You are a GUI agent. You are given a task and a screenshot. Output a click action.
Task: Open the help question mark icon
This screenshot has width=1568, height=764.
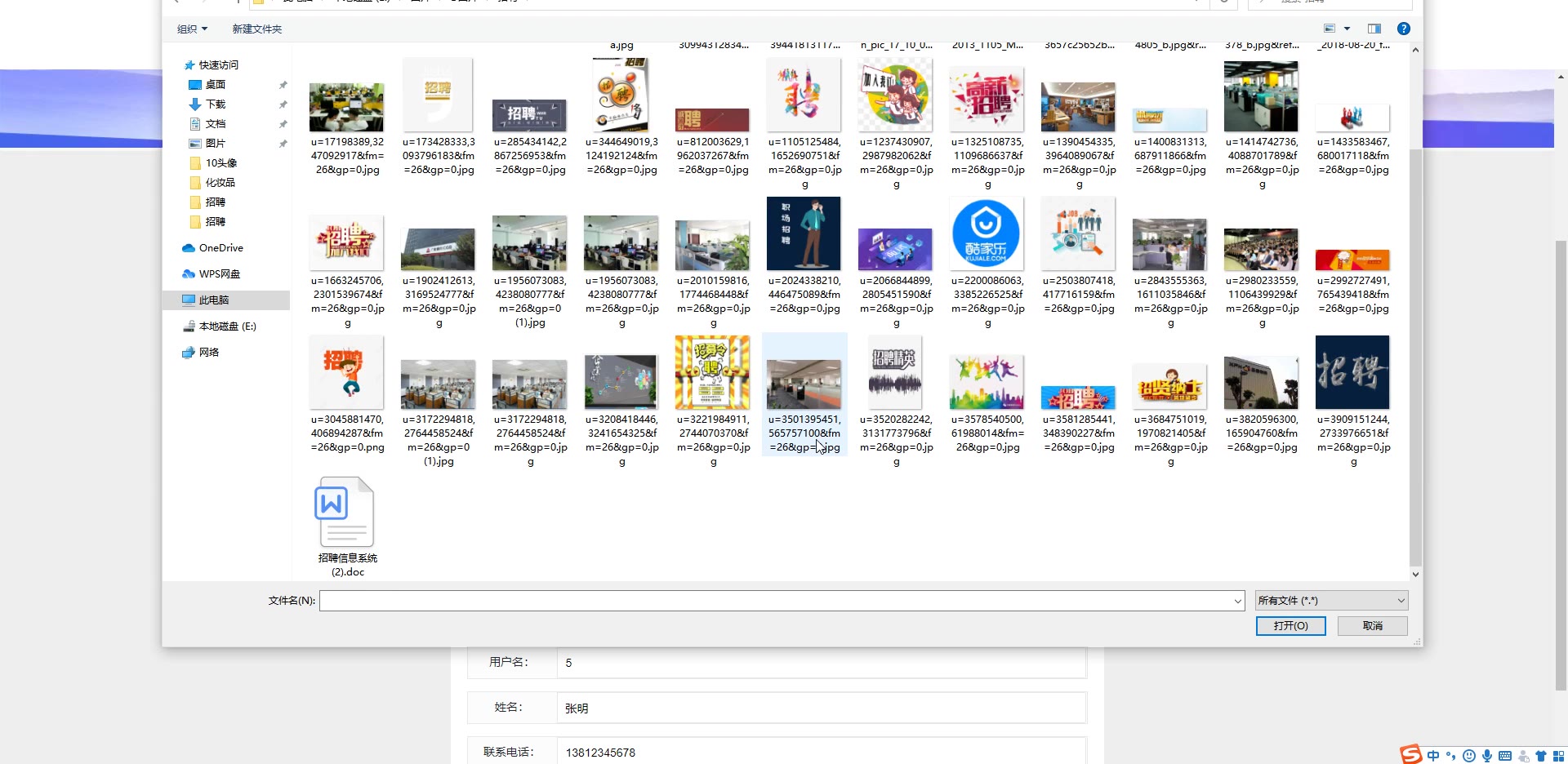pos(1403,29)
